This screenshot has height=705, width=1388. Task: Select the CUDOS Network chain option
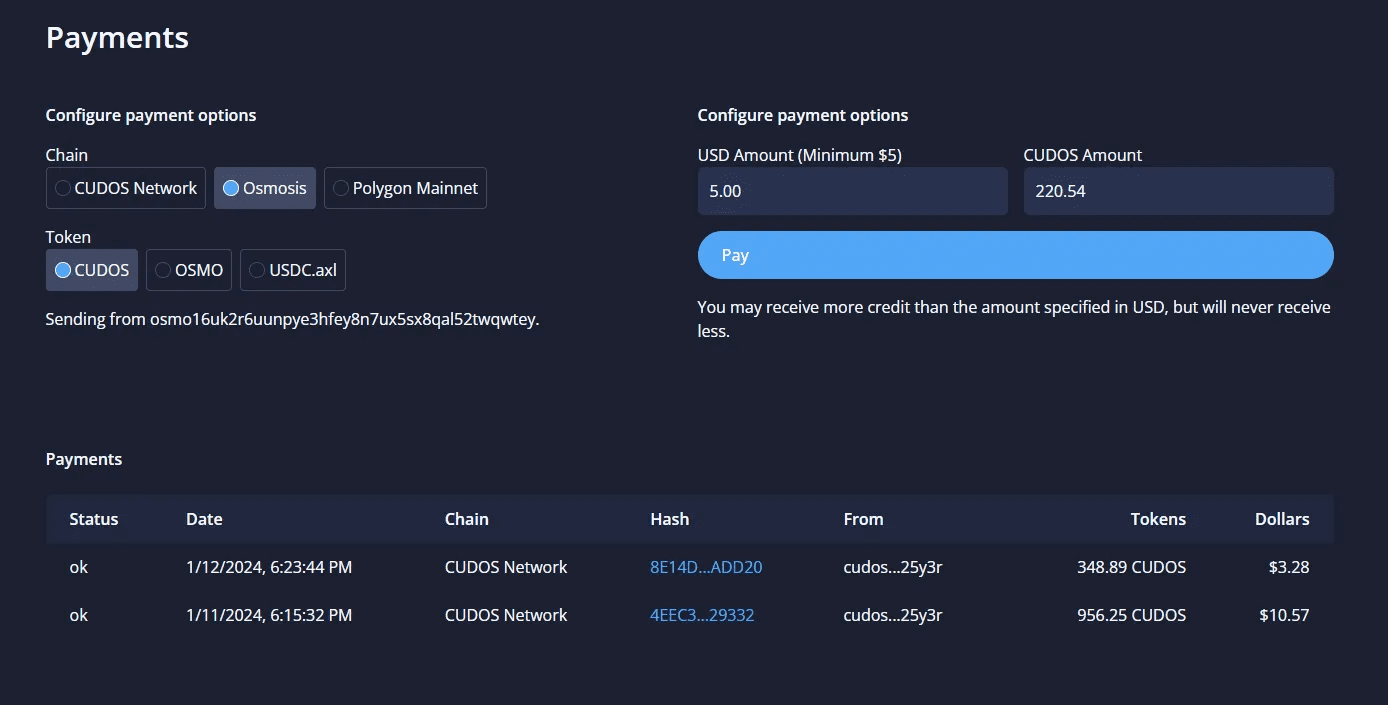coord(125,188)
